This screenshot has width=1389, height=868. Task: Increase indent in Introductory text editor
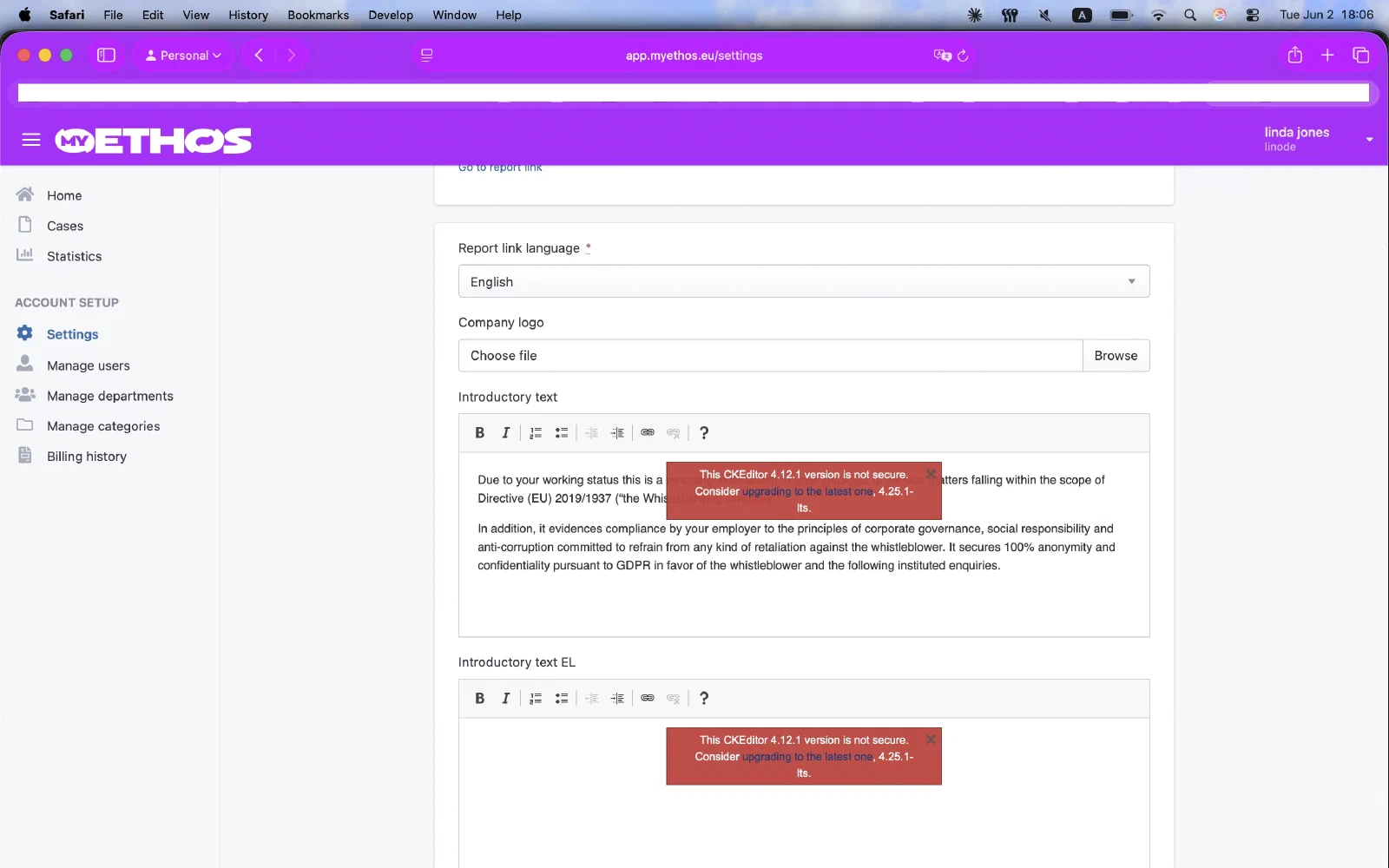pyautogui.click(x=617, y=432)
